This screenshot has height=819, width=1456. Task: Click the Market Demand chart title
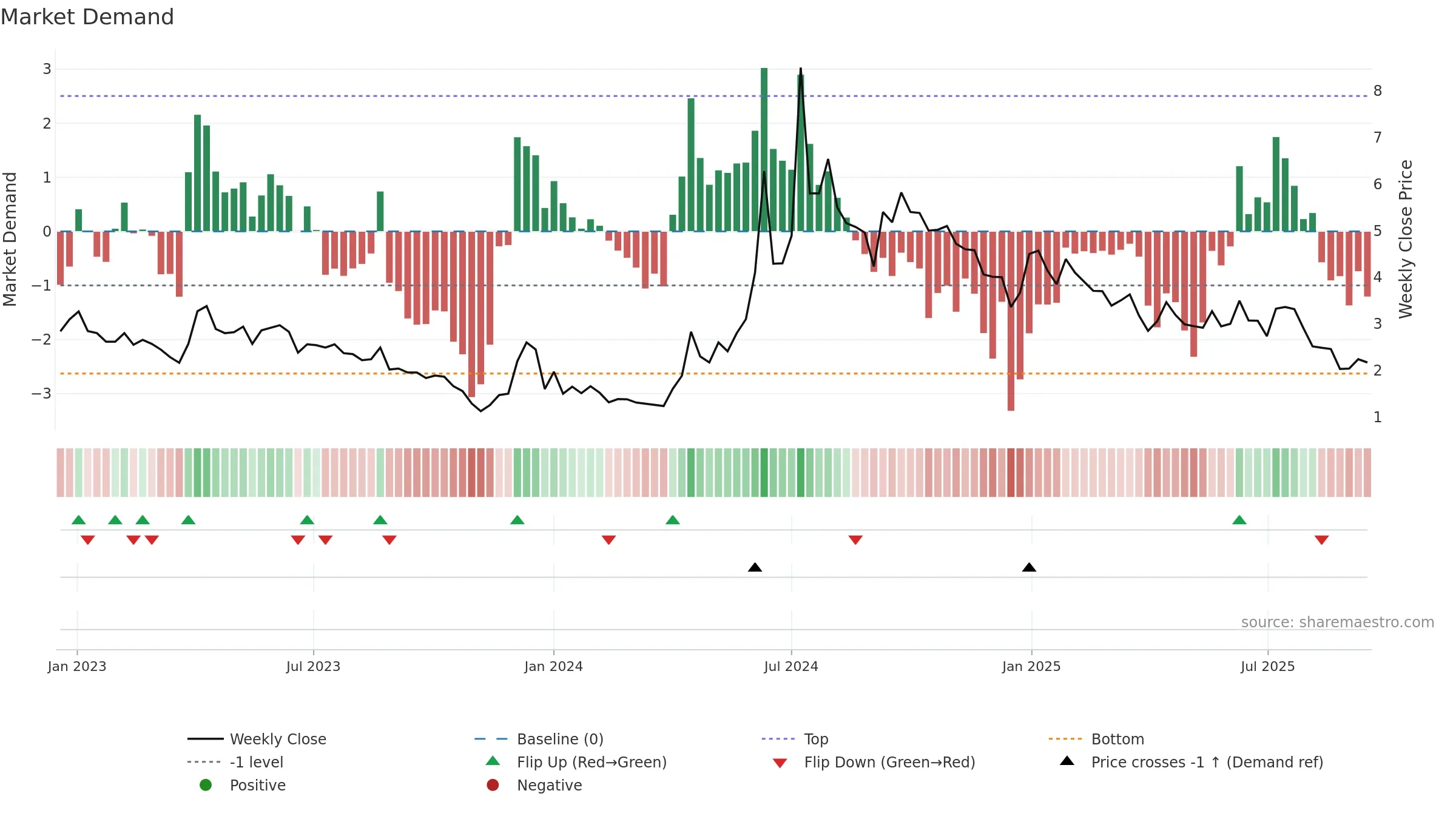click(87, 17)
